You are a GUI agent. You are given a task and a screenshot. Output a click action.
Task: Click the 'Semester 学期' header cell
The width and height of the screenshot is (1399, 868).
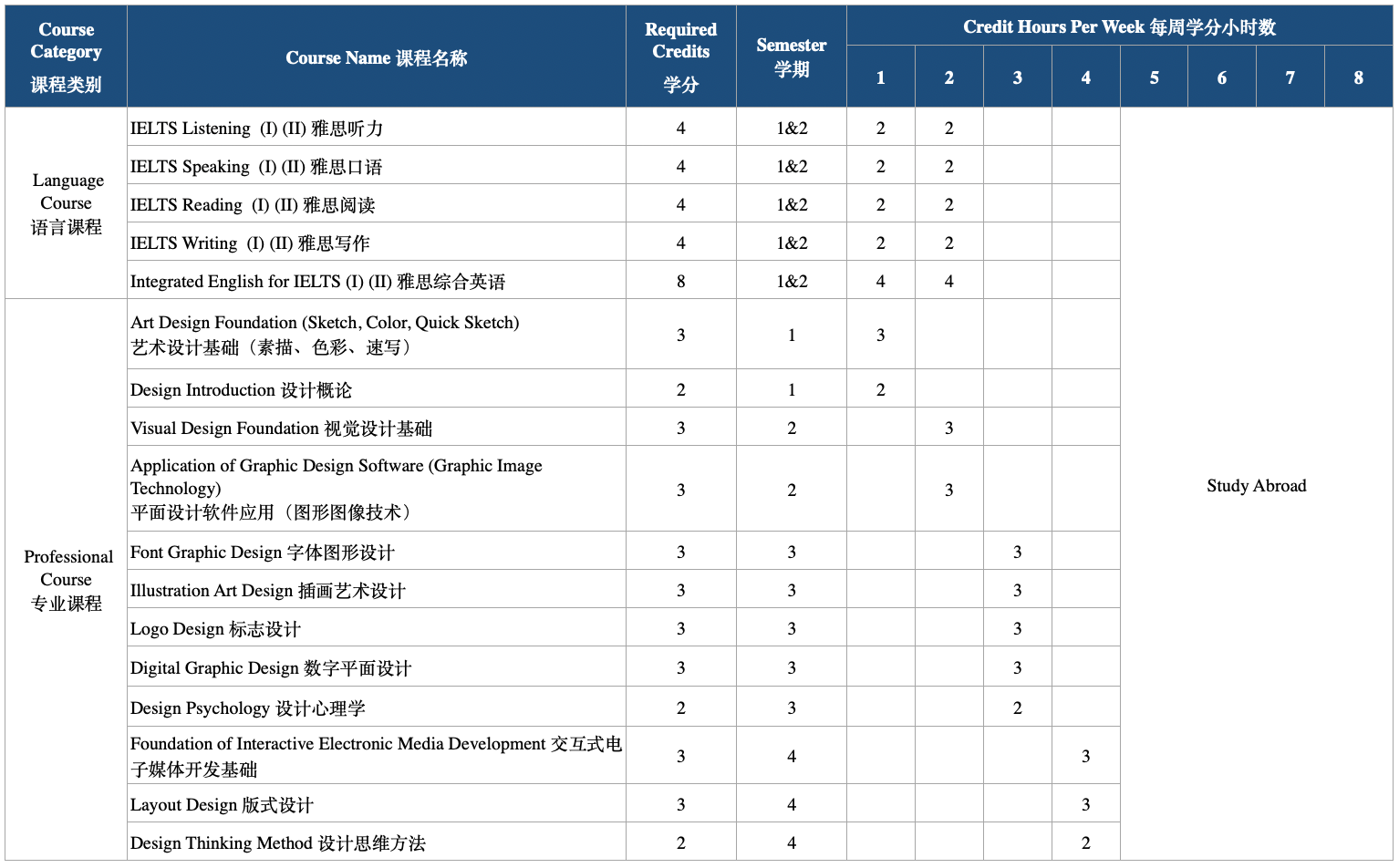(x=792, y=57)
